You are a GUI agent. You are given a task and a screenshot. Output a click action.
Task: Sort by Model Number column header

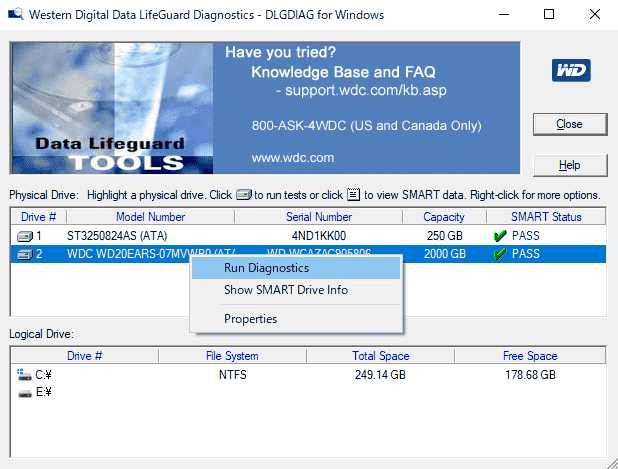[151, 217]
